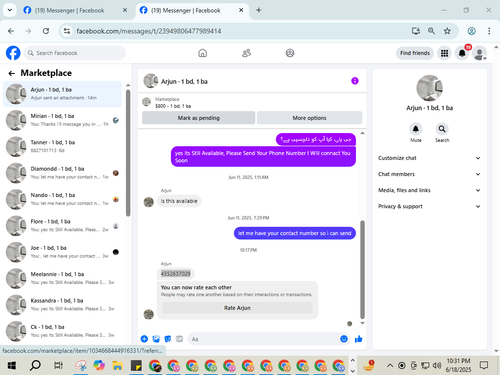Open conversation info purple icon
The height and width of the screenshot is (375, 500).
click(x=355, y=81)
